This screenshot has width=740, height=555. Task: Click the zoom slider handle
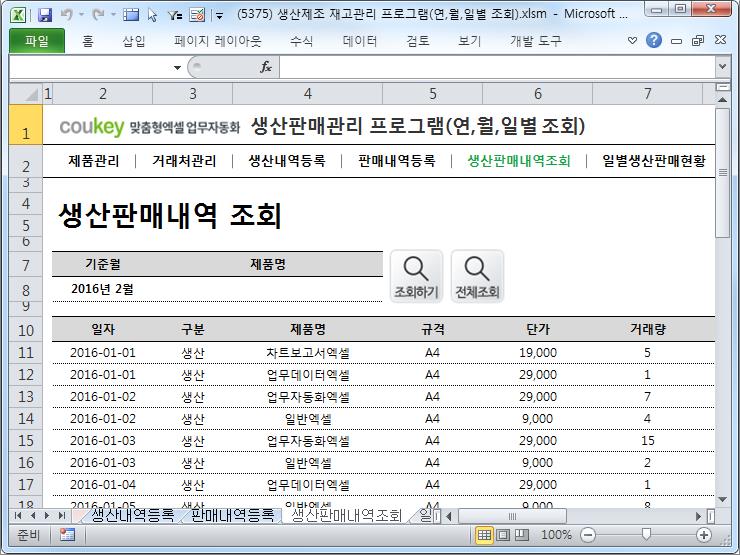click(x=646, y=535)
